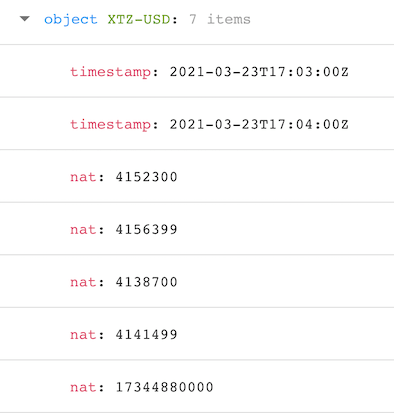
Task: Click the nat label beside 4152300
Action: point(83,177)
